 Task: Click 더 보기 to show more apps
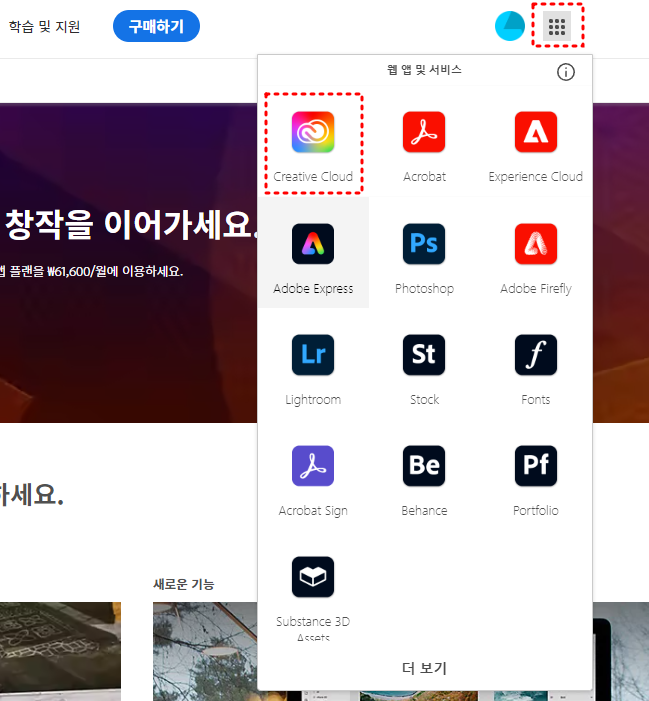tap(424, 668)
